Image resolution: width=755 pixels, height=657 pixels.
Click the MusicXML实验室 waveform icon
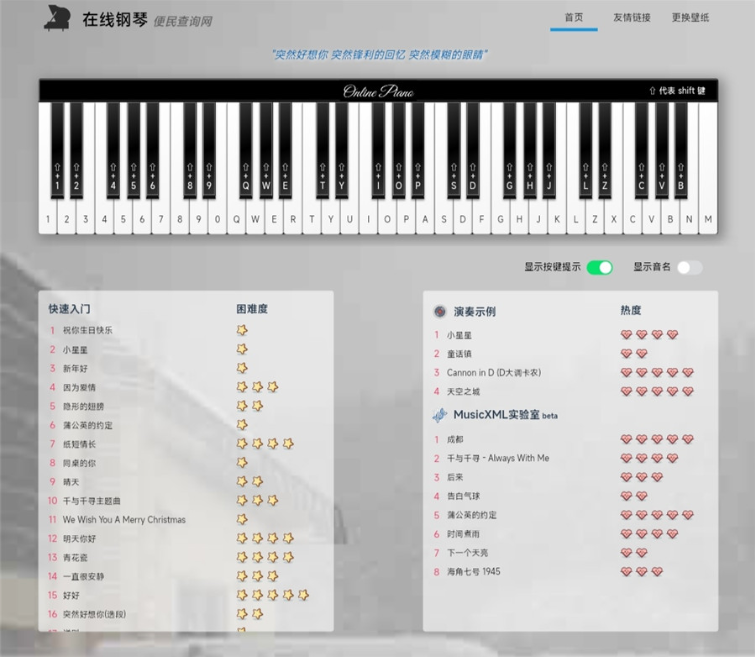440,414
